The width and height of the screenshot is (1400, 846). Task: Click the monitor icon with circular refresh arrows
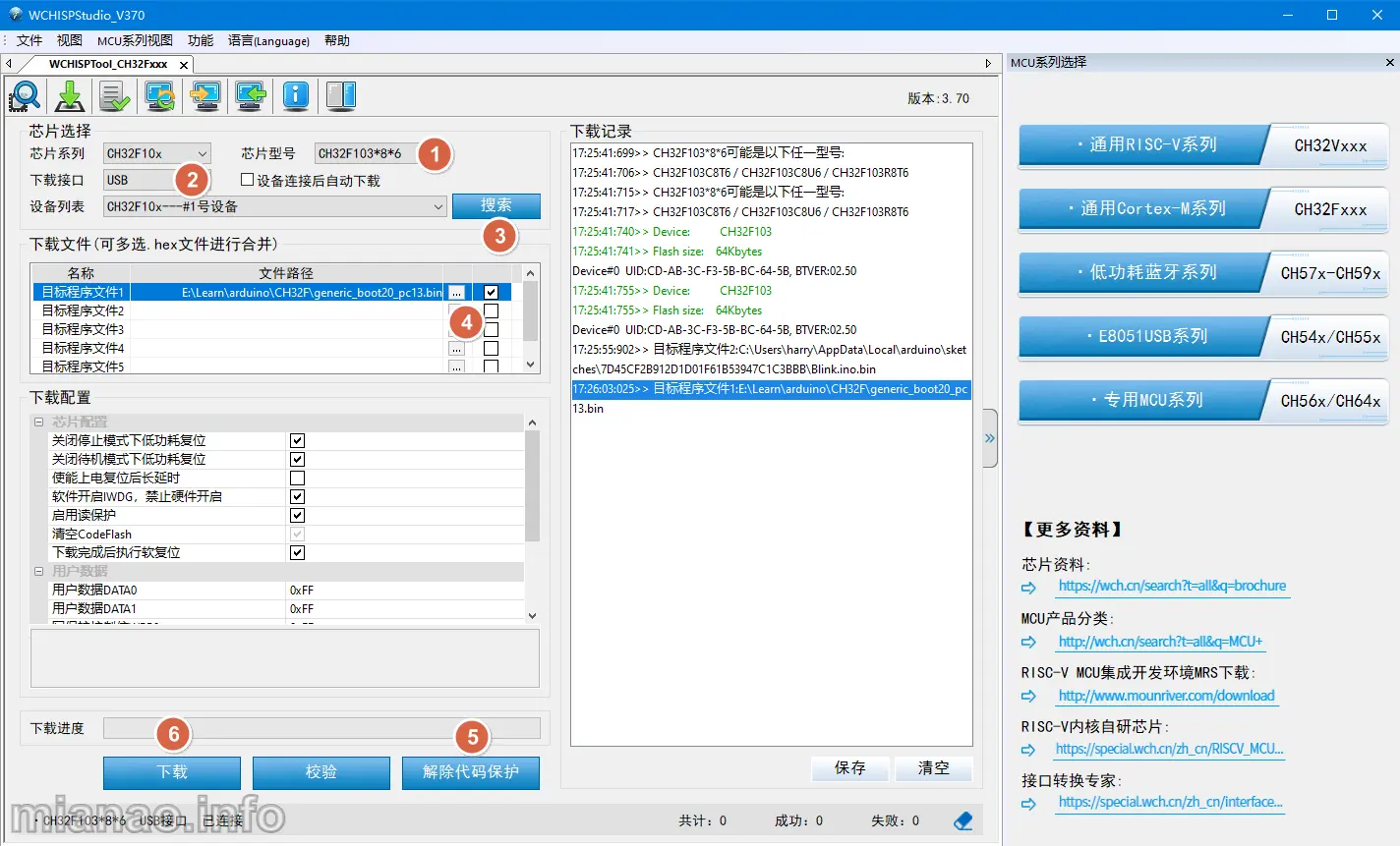tap(160, 95)
